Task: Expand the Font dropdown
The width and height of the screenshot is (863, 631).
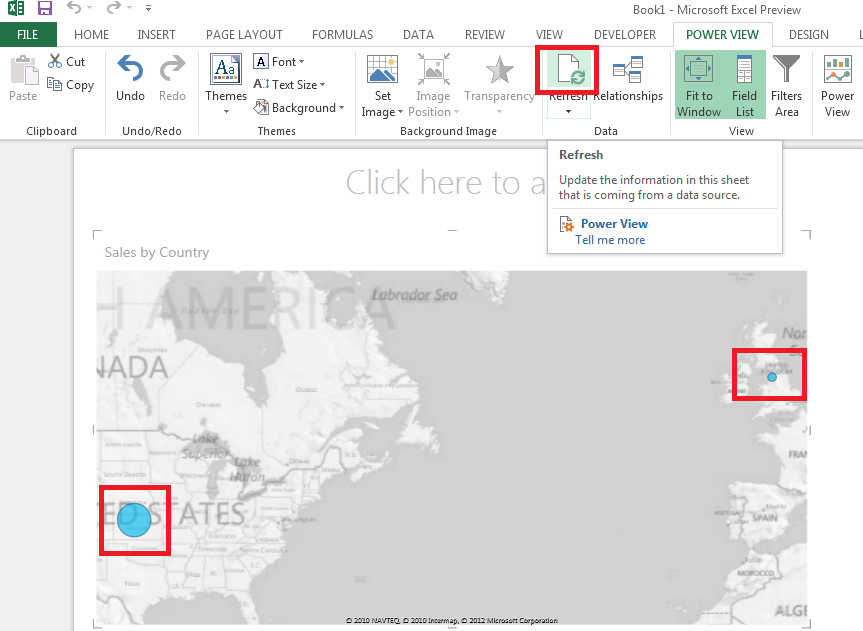Action: tap(279, 62)
